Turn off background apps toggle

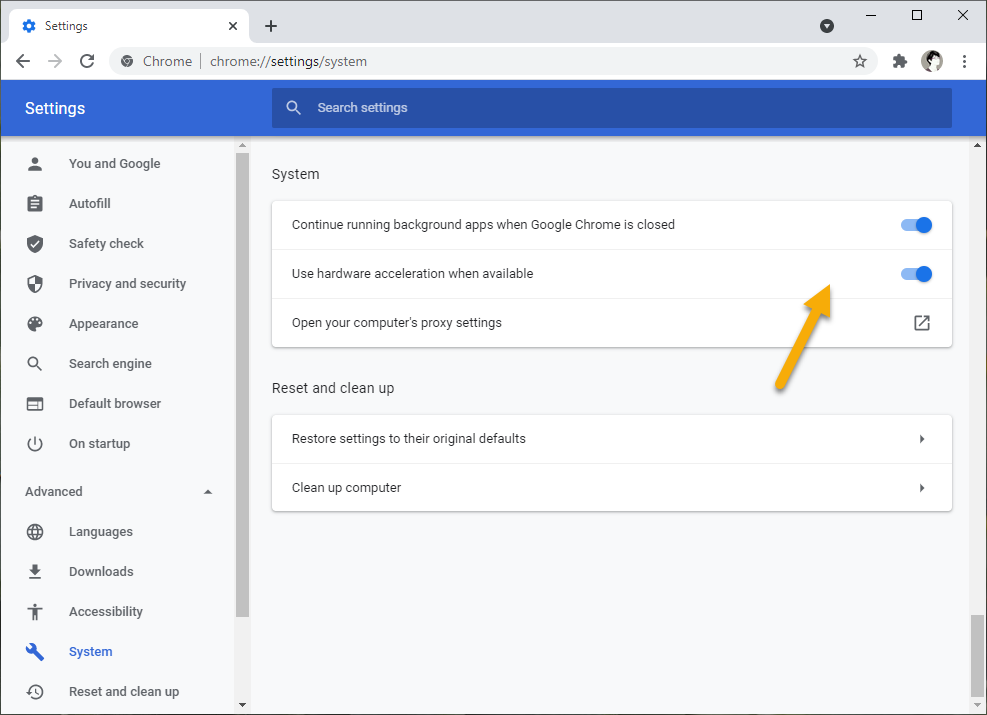915,225
